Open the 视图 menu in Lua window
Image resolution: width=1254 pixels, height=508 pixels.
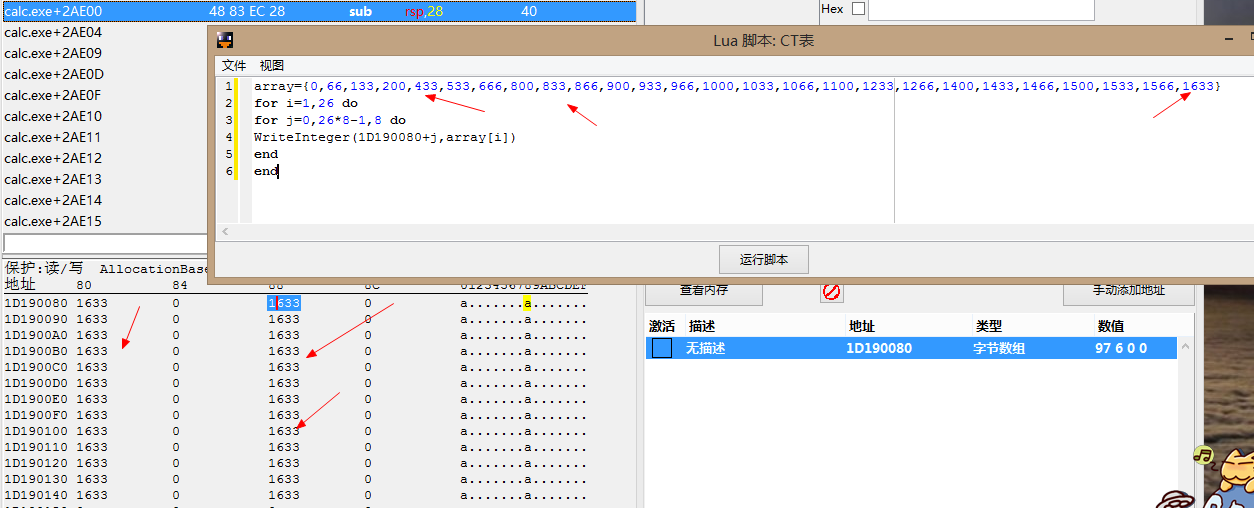coord(272,65)
